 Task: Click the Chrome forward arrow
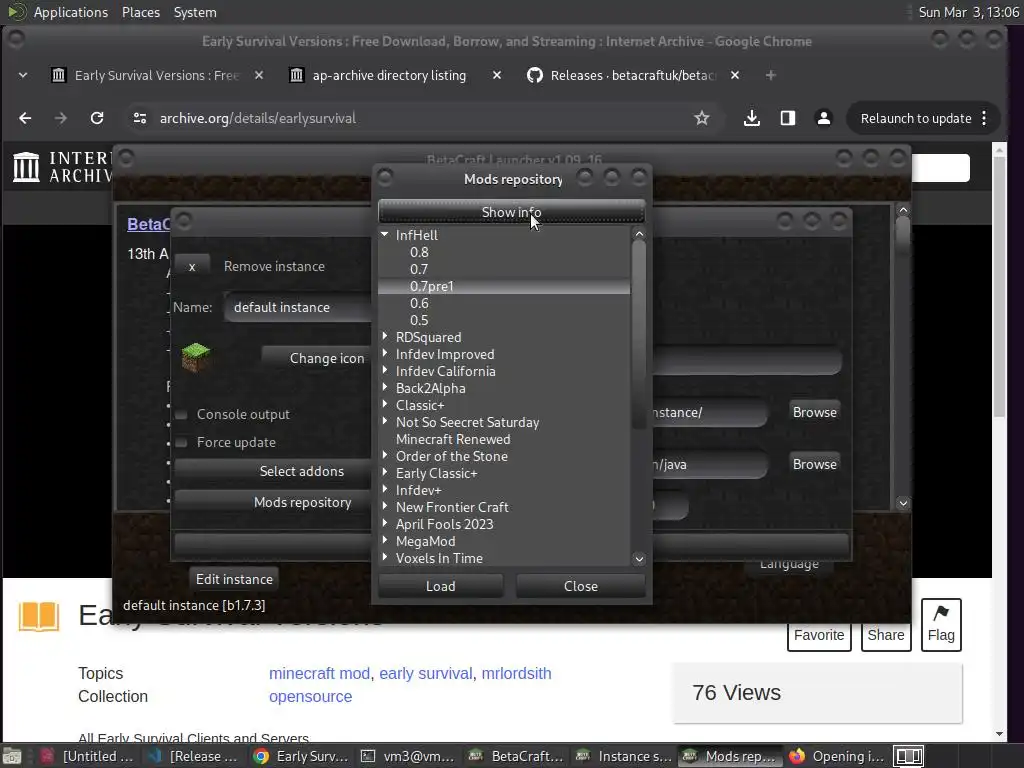click(x=61, y=118)
